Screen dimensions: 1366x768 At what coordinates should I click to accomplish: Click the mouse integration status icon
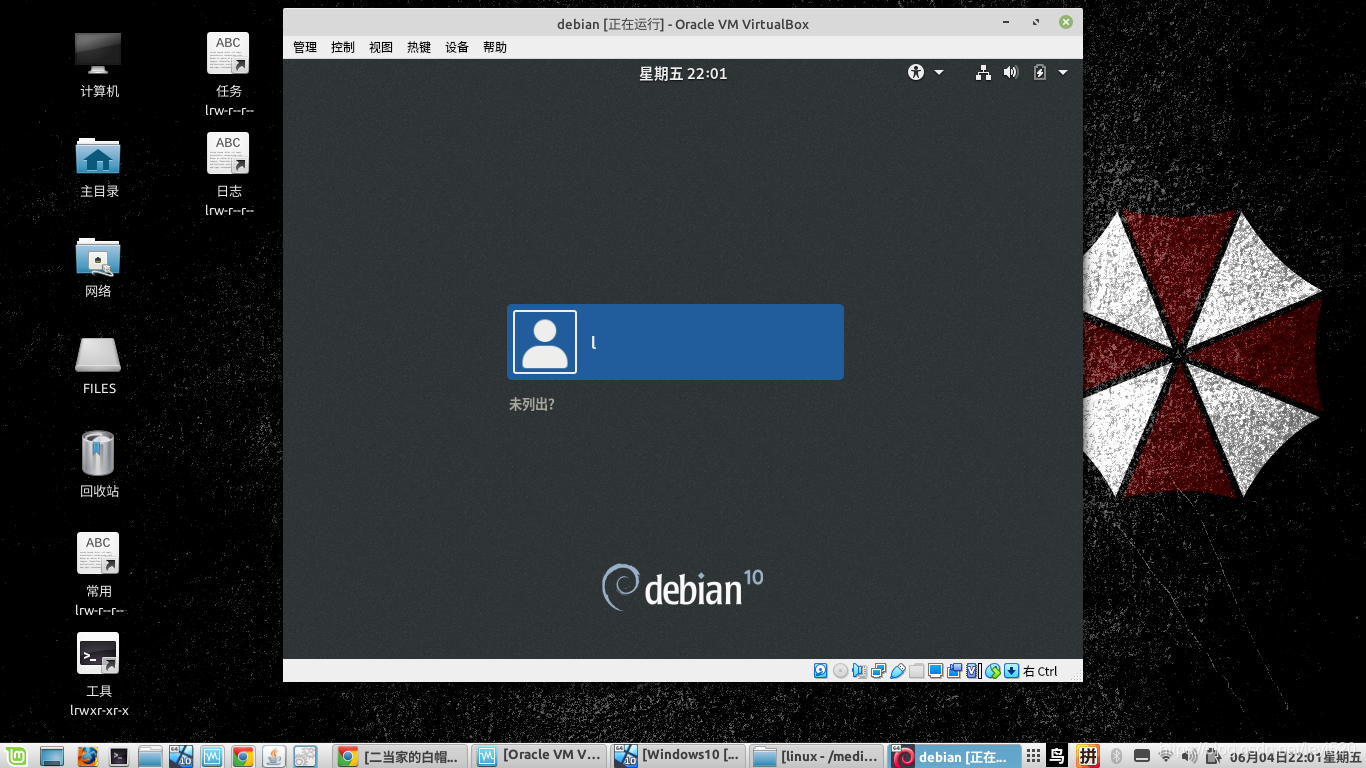point(993,671)
